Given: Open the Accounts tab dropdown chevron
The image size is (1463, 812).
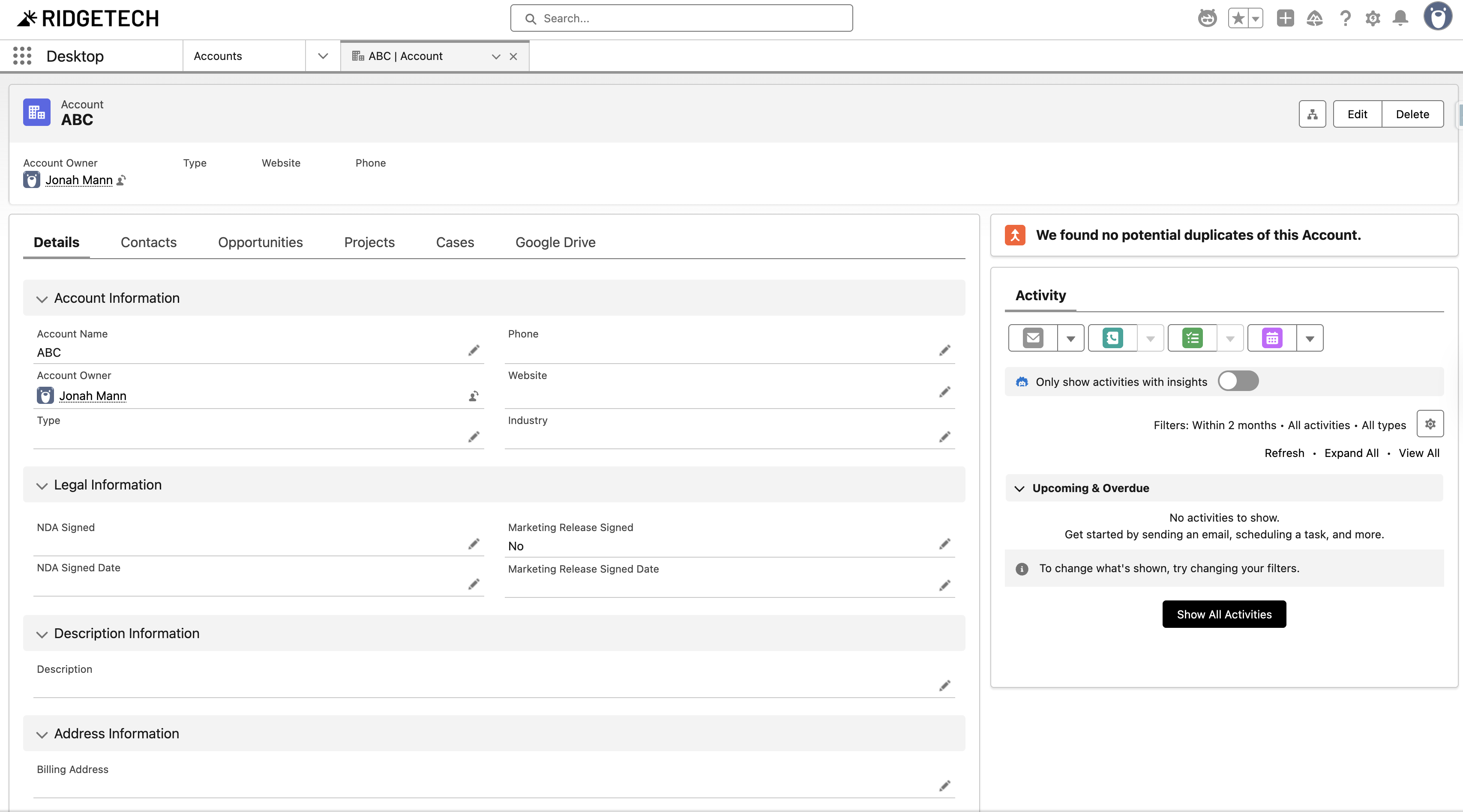Looking at the screenshot, I should pos(323,56).
